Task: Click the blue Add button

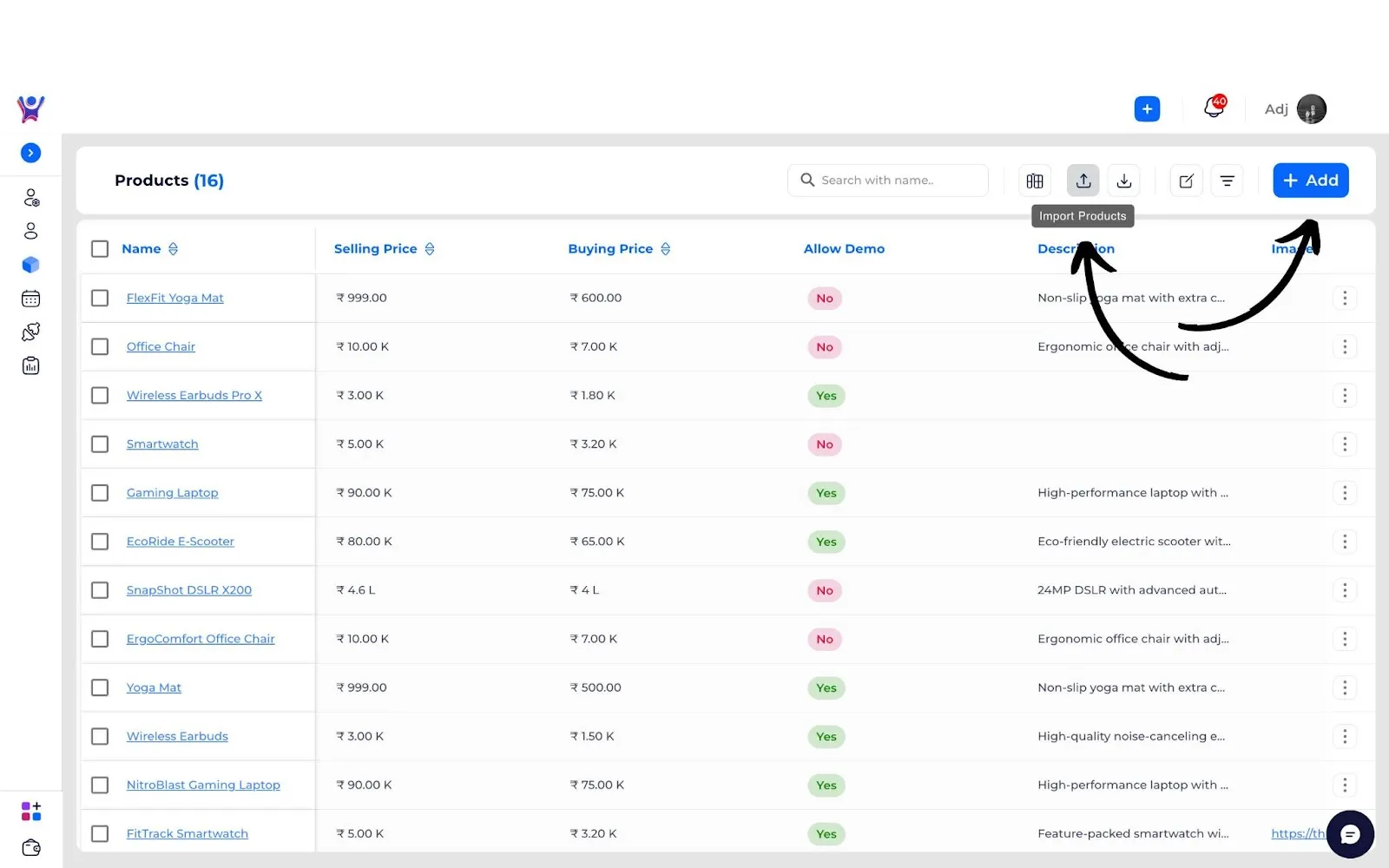Action: click(x=1311, y=181)
